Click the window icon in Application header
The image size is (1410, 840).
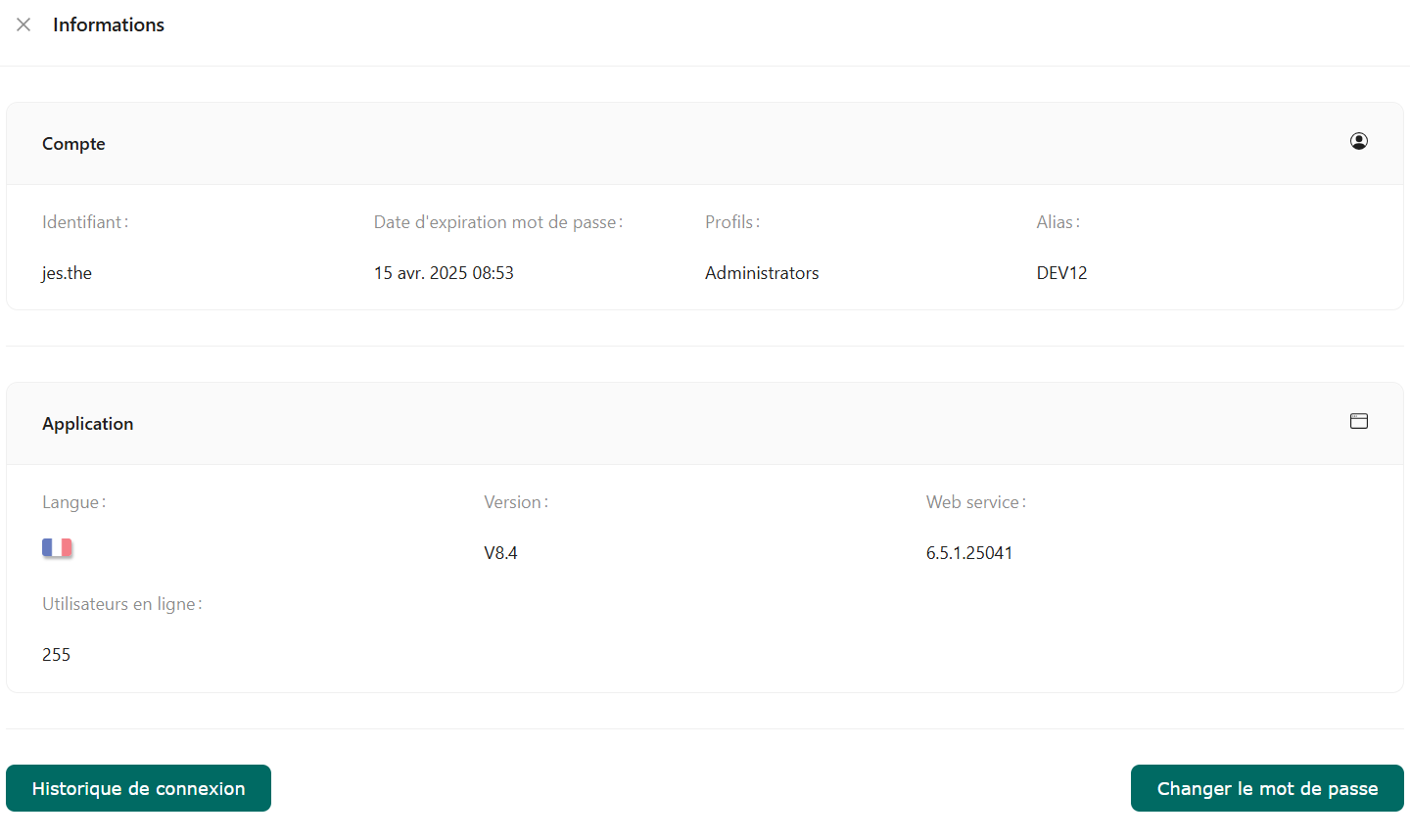click(x=1358, y=421)
